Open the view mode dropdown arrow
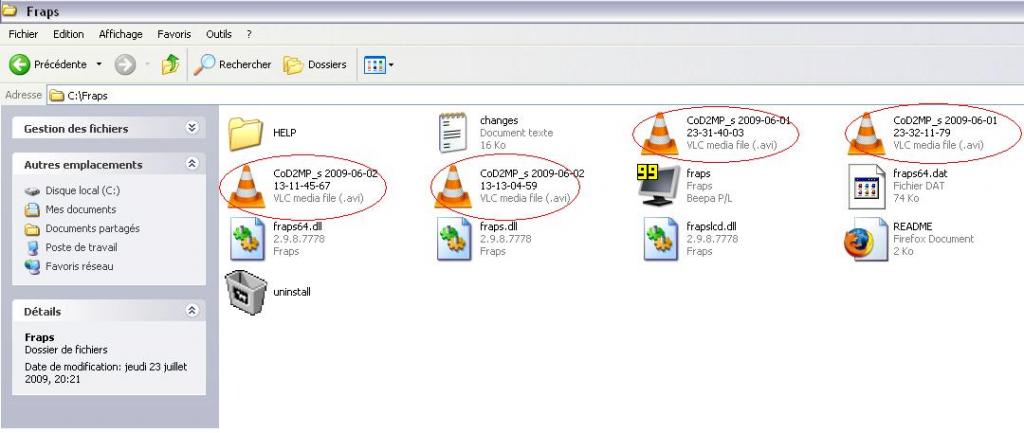 (391, 65)
